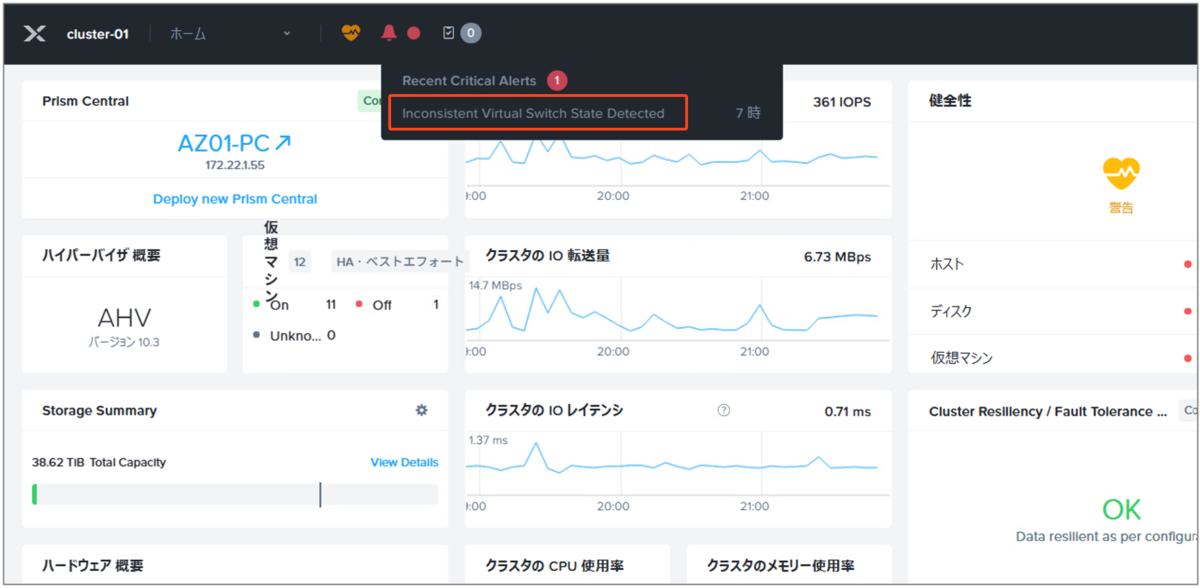The image size is (1200, 588).
Task: Click the クラスタのメモリー使用率 title
Action: coord(781,566)
